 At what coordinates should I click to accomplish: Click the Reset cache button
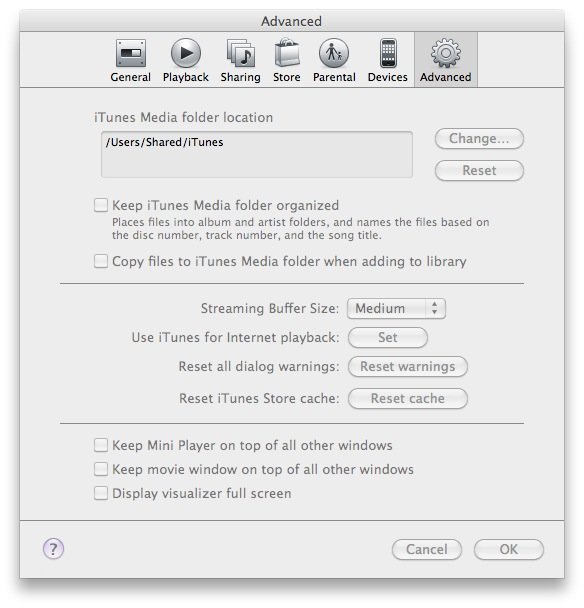pos(408,399)
